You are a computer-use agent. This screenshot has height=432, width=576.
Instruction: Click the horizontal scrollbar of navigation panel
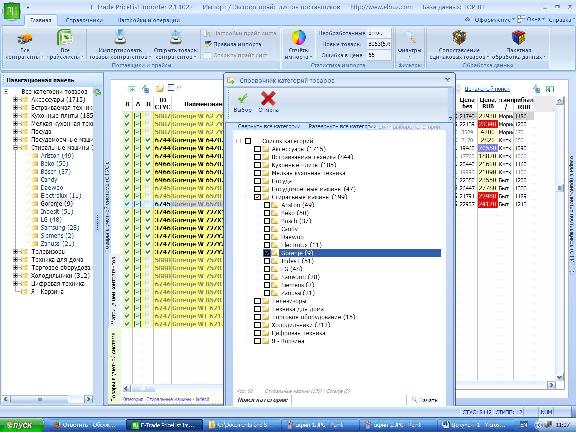pyautogui.click(x=47, y=399)
